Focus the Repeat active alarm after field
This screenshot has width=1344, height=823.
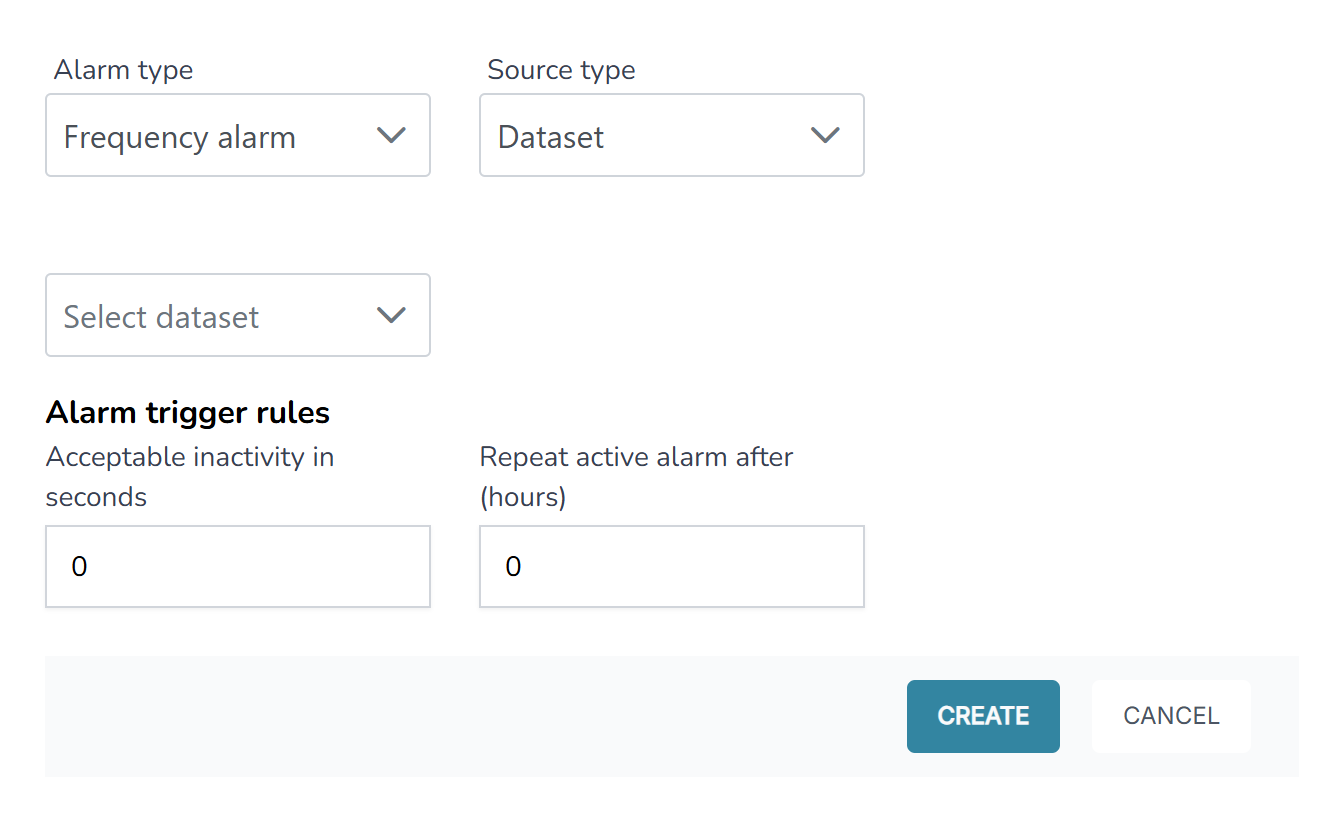[671, 567]
